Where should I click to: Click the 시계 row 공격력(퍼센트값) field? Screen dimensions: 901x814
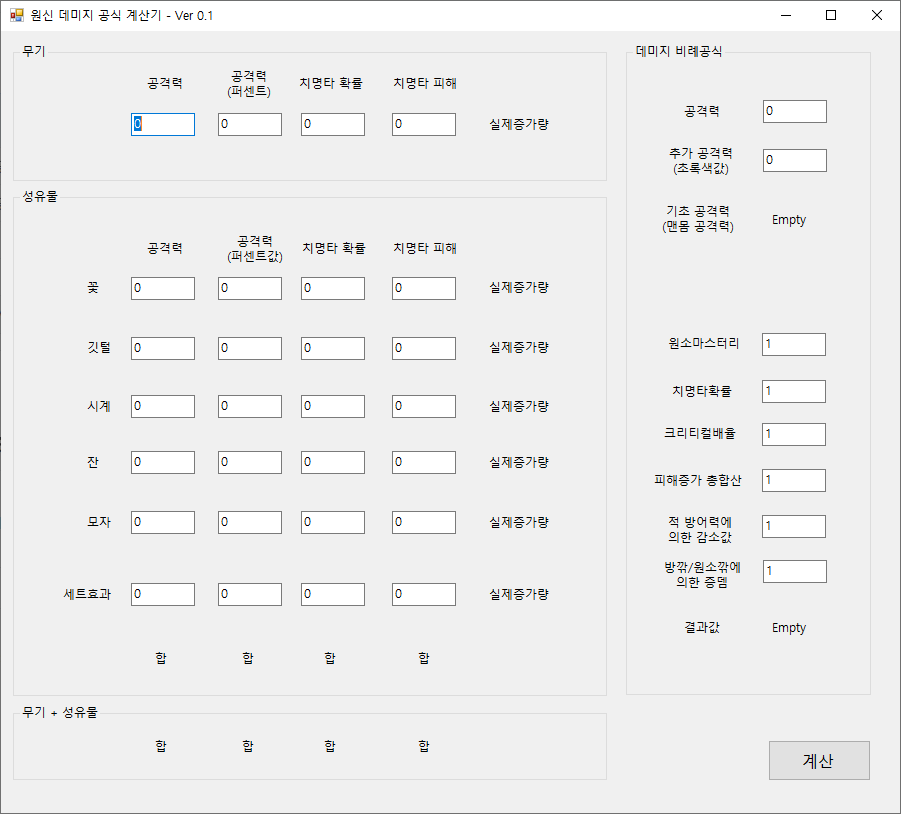click(247, 406)
